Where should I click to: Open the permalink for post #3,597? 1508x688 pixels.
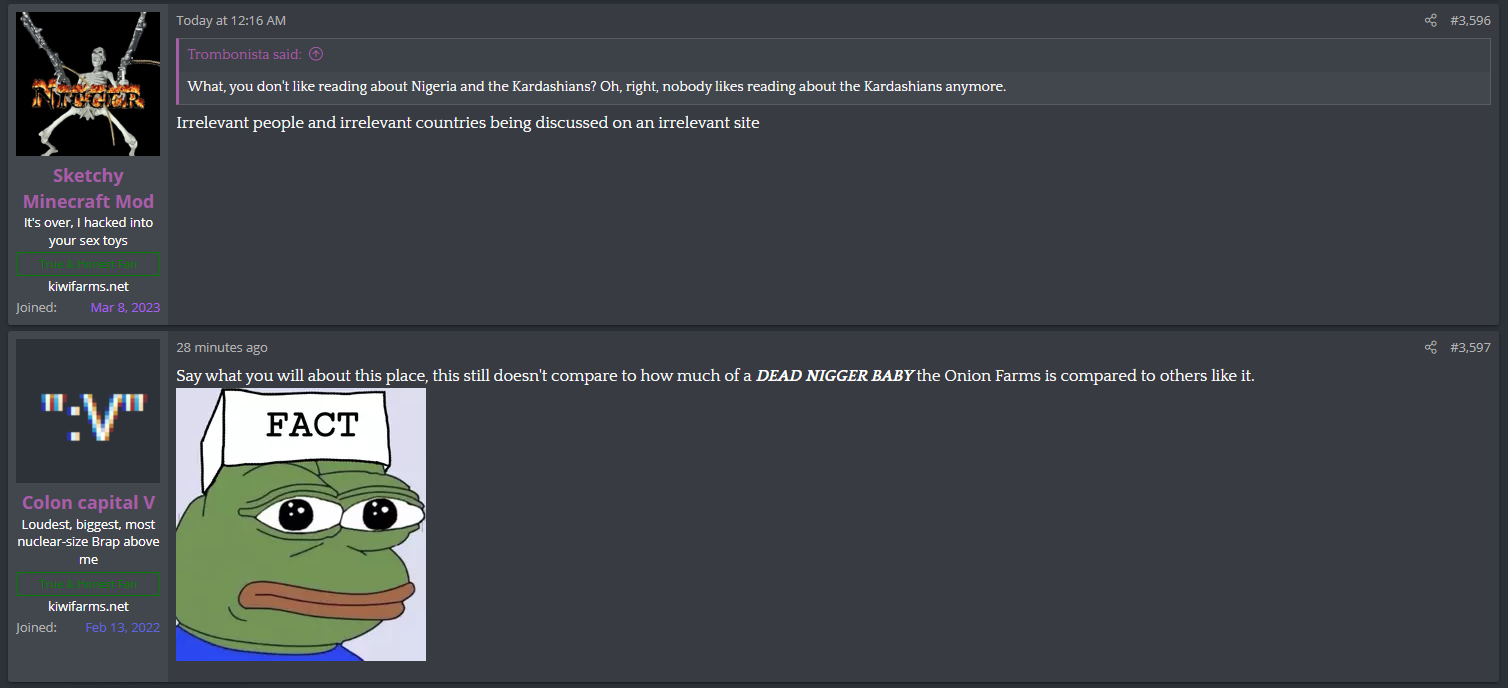click(x=1470, y=347)
